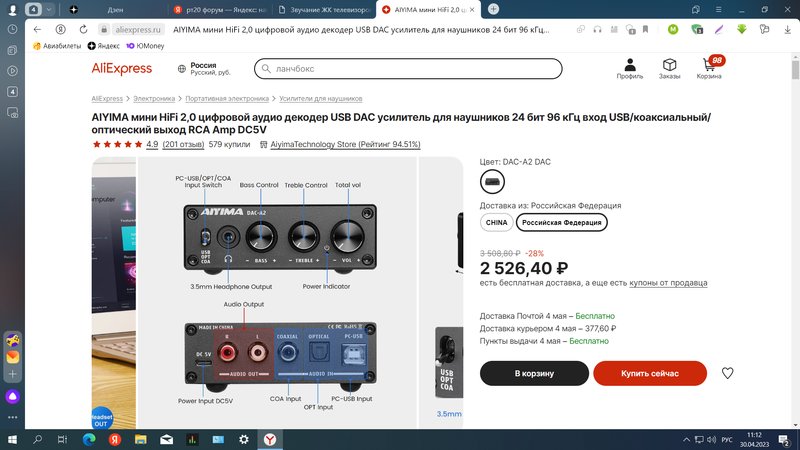This screenshot has width=800, height=450.
Task: Open the browser main menu
Action: [718, 10]
